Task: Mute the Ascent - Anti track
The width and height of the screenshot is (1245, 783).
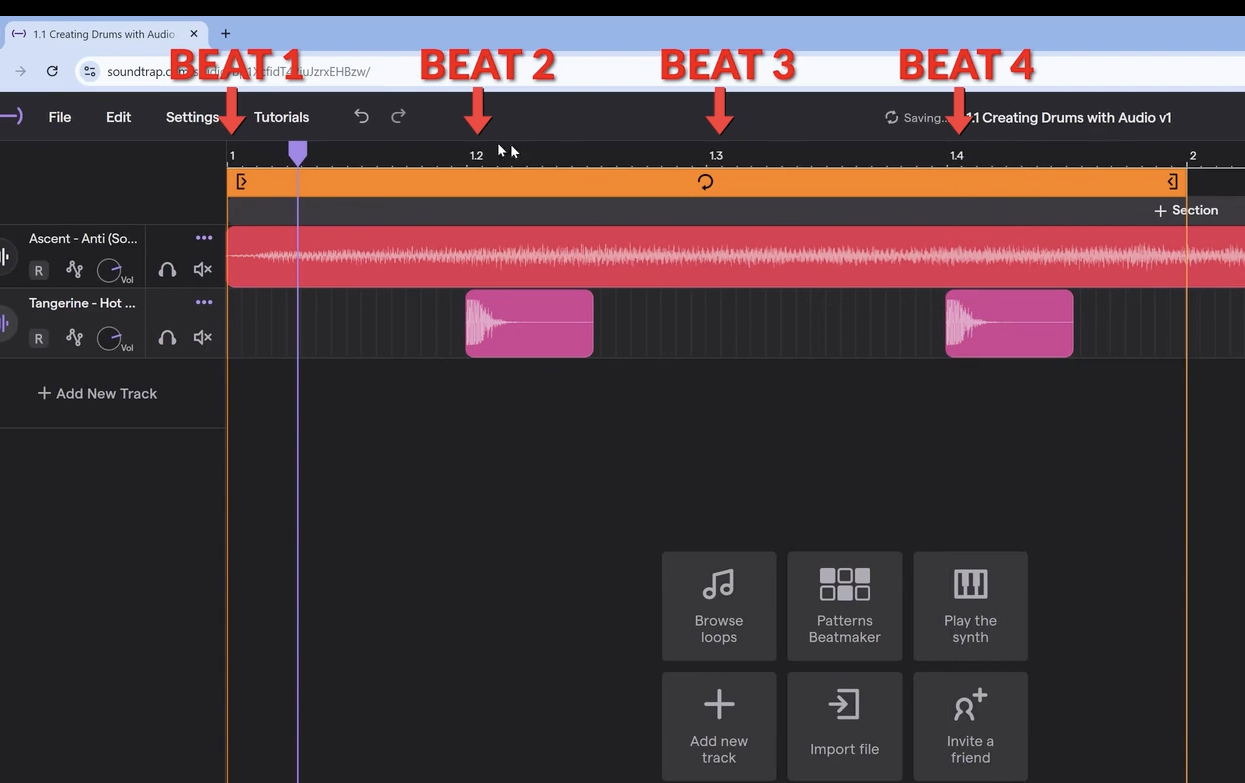Action: [x=202, y=269]
